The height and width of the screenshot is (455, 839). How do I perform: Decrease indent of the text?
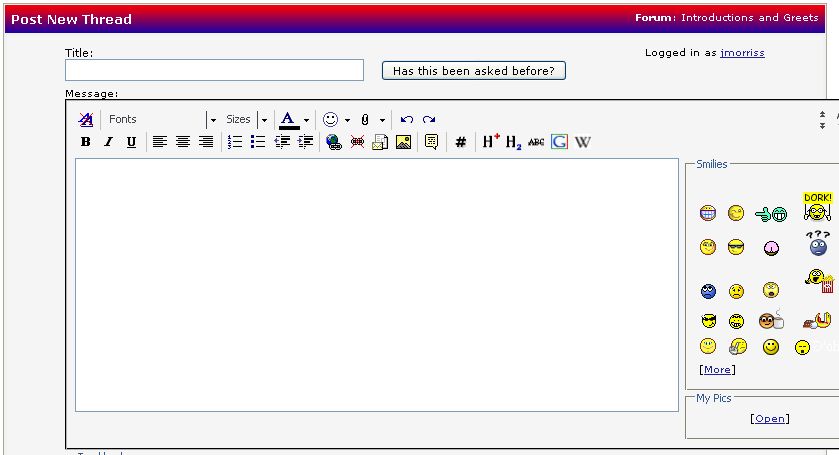pyautogui.click(x=281, y=142)
